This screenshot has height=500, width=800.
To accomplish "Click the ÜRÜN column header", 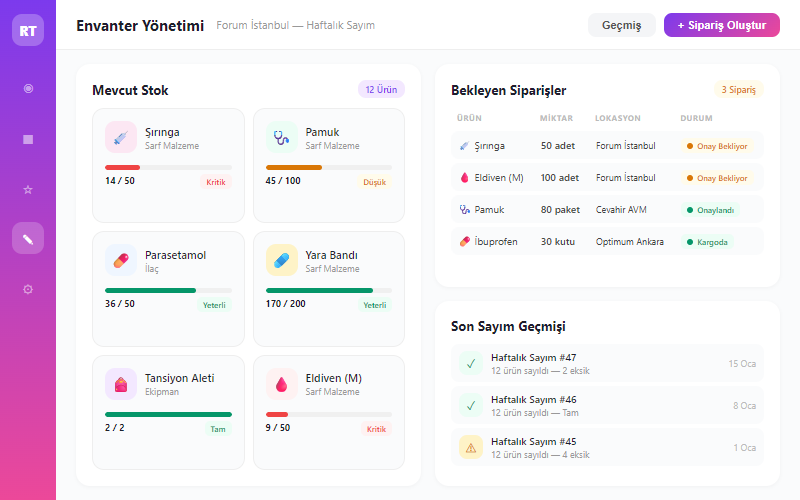I will 469,118.
